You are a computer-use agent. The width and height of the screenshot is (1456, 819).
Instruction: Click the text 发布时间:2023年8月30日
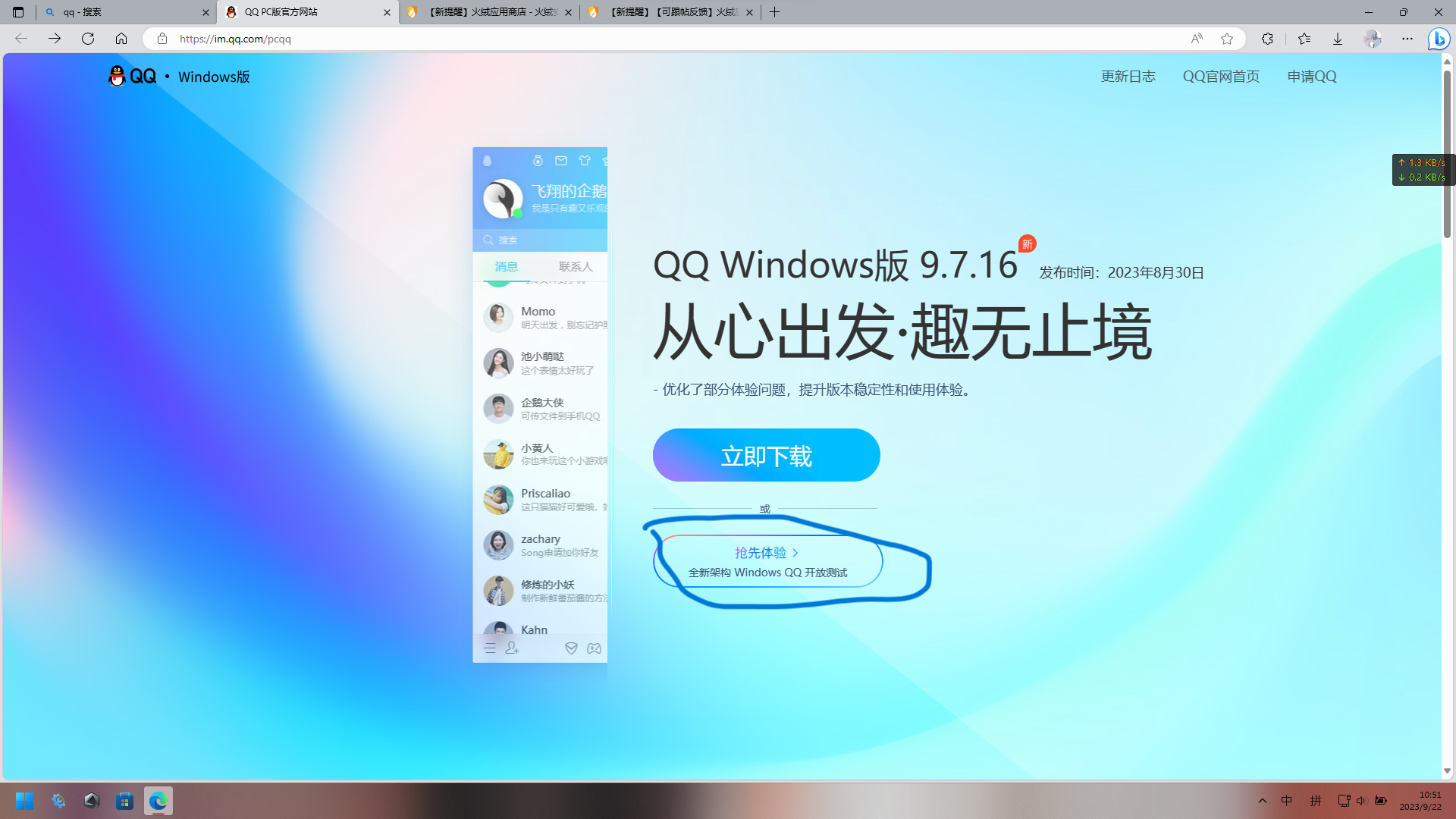click(x=1121, y=273)
